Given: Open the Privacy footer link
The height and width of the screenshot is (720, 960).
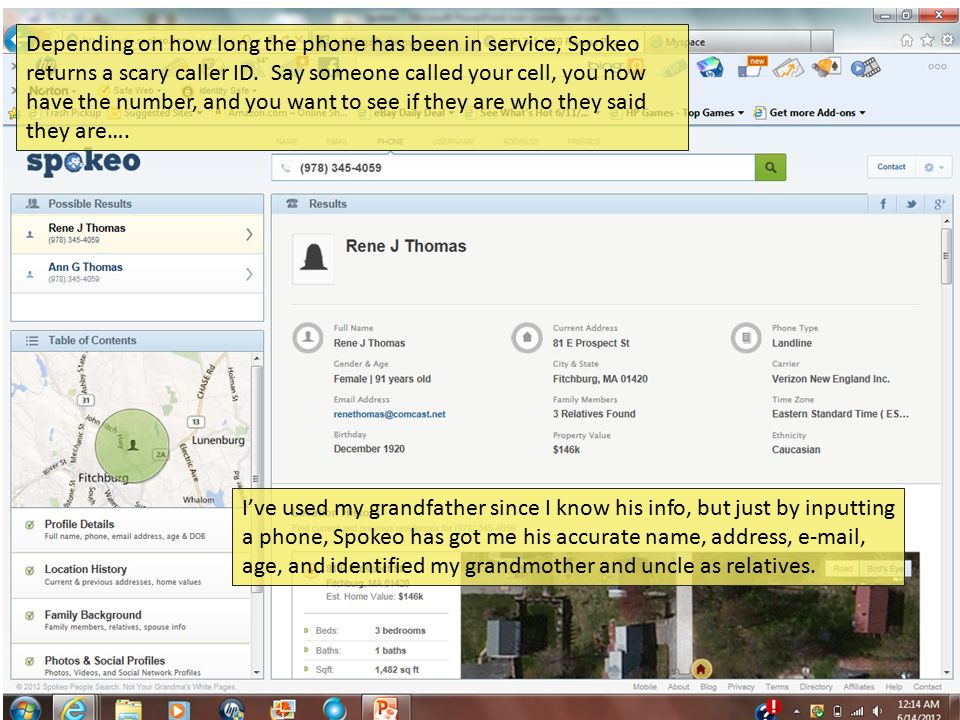Looking at the screenshot, I should click(741, 687).
